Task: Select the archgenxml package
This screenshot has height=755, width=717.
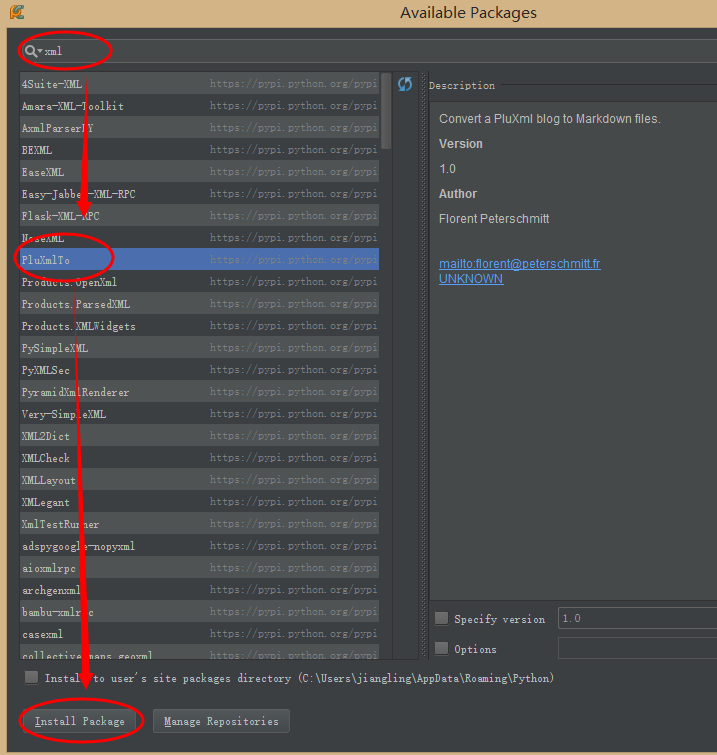Action: (x=199, y=590)
